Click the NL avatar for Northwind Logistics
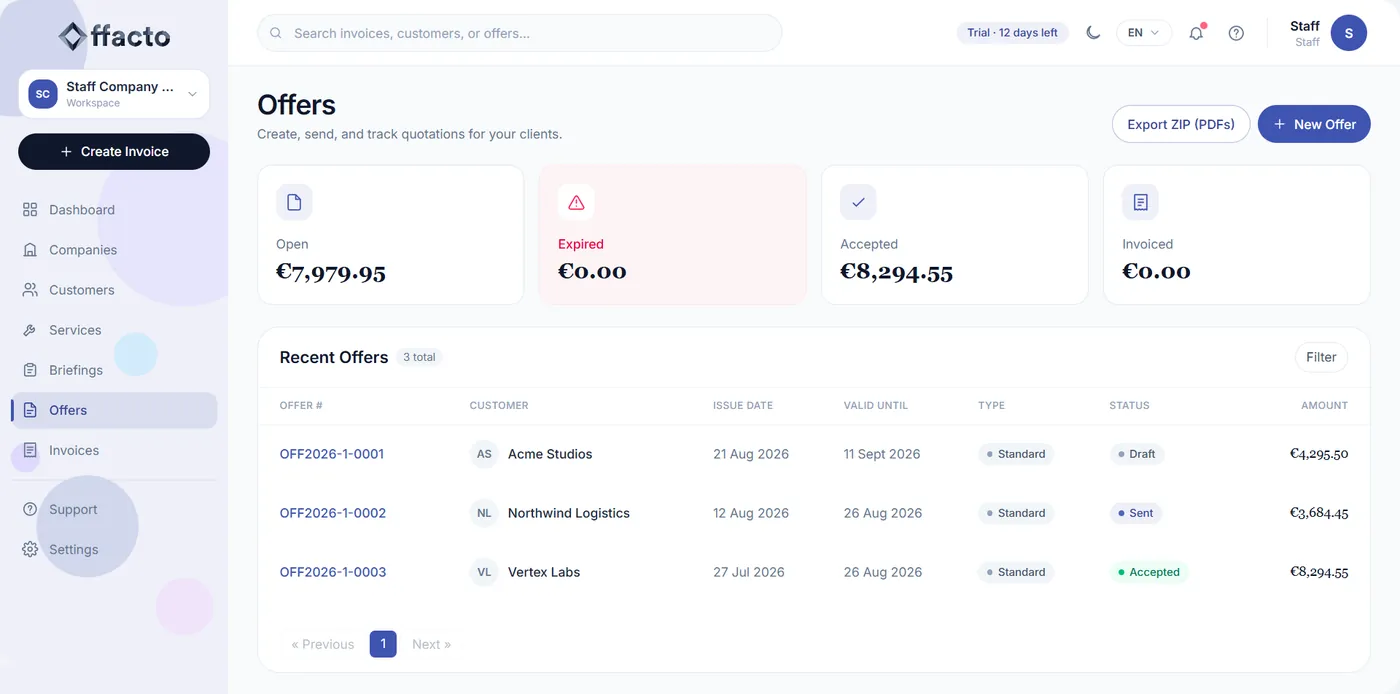Screen dimensions: 1400x694 point(484,513)
